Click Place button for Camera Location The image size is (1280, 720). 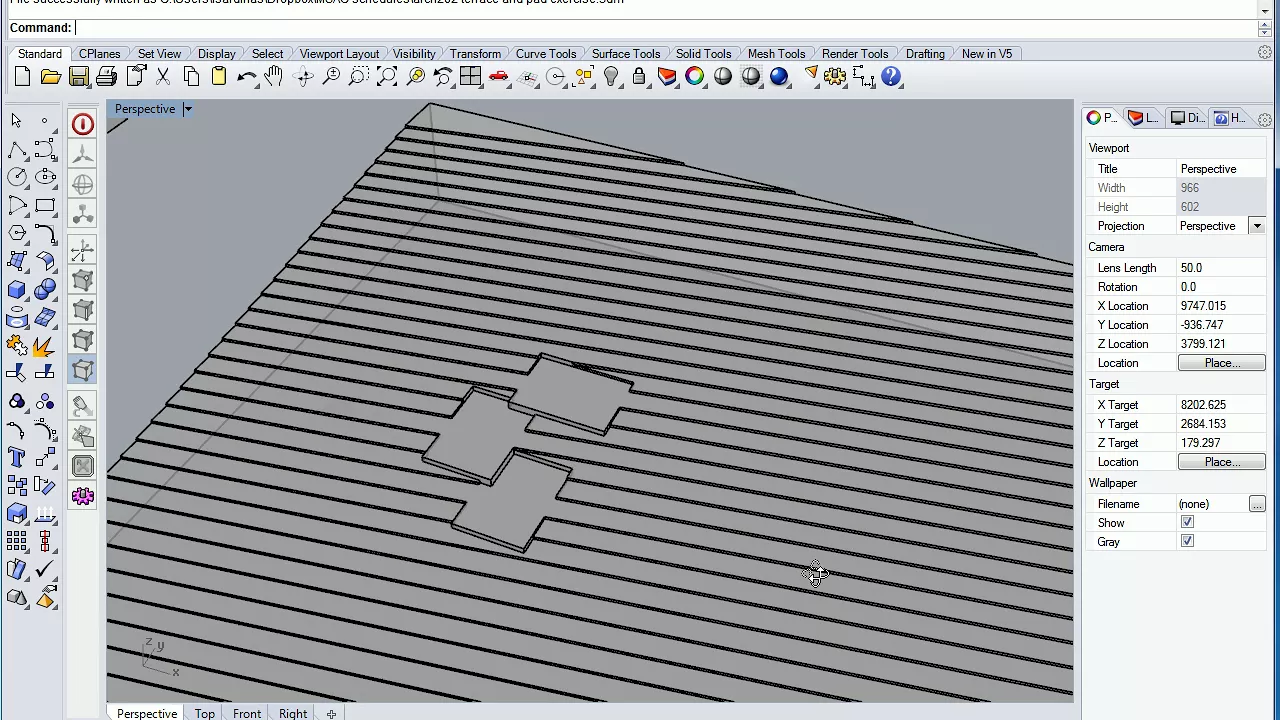pos(1222,363)
